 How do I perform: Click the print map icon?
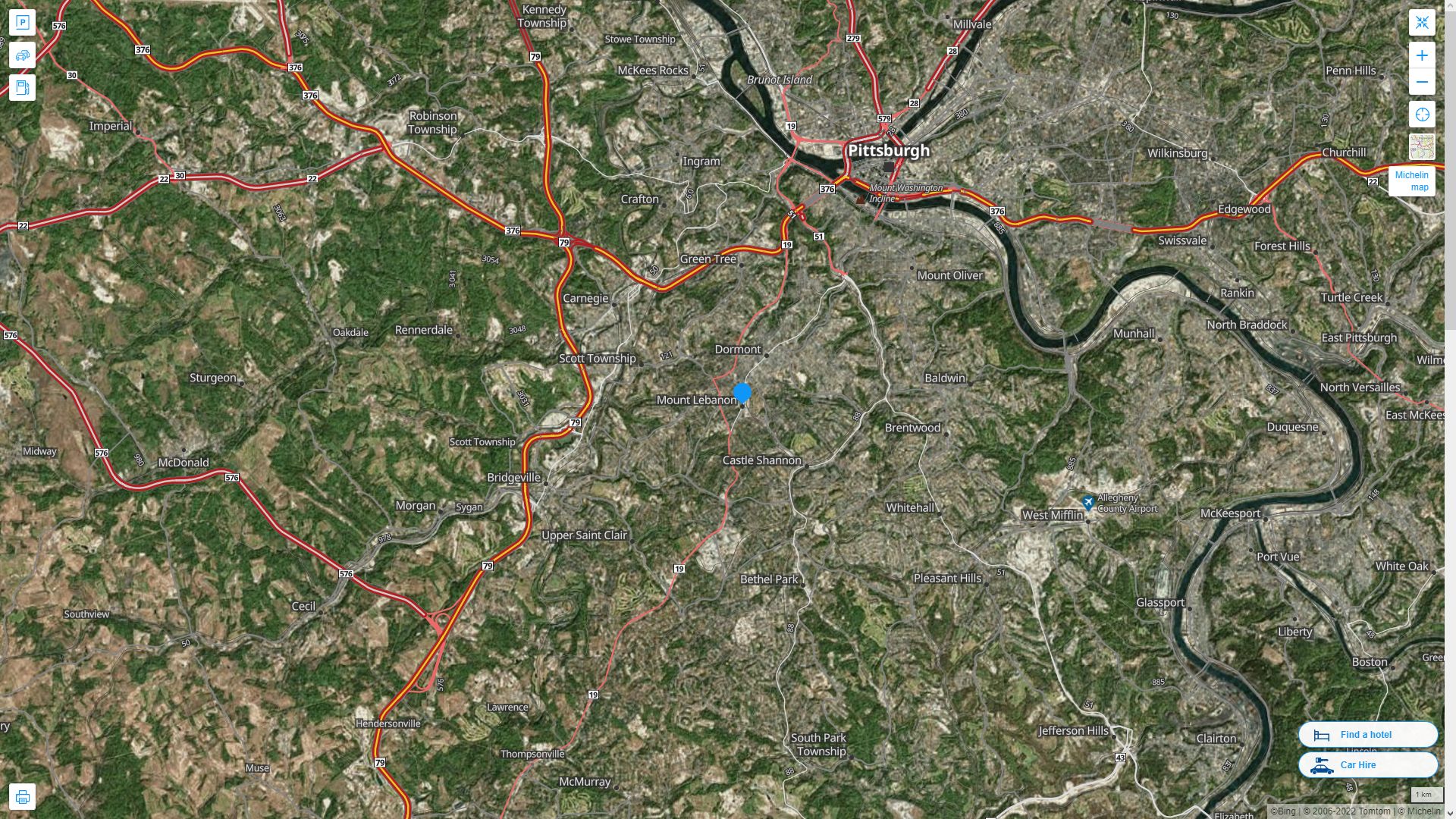click(22, 797)
